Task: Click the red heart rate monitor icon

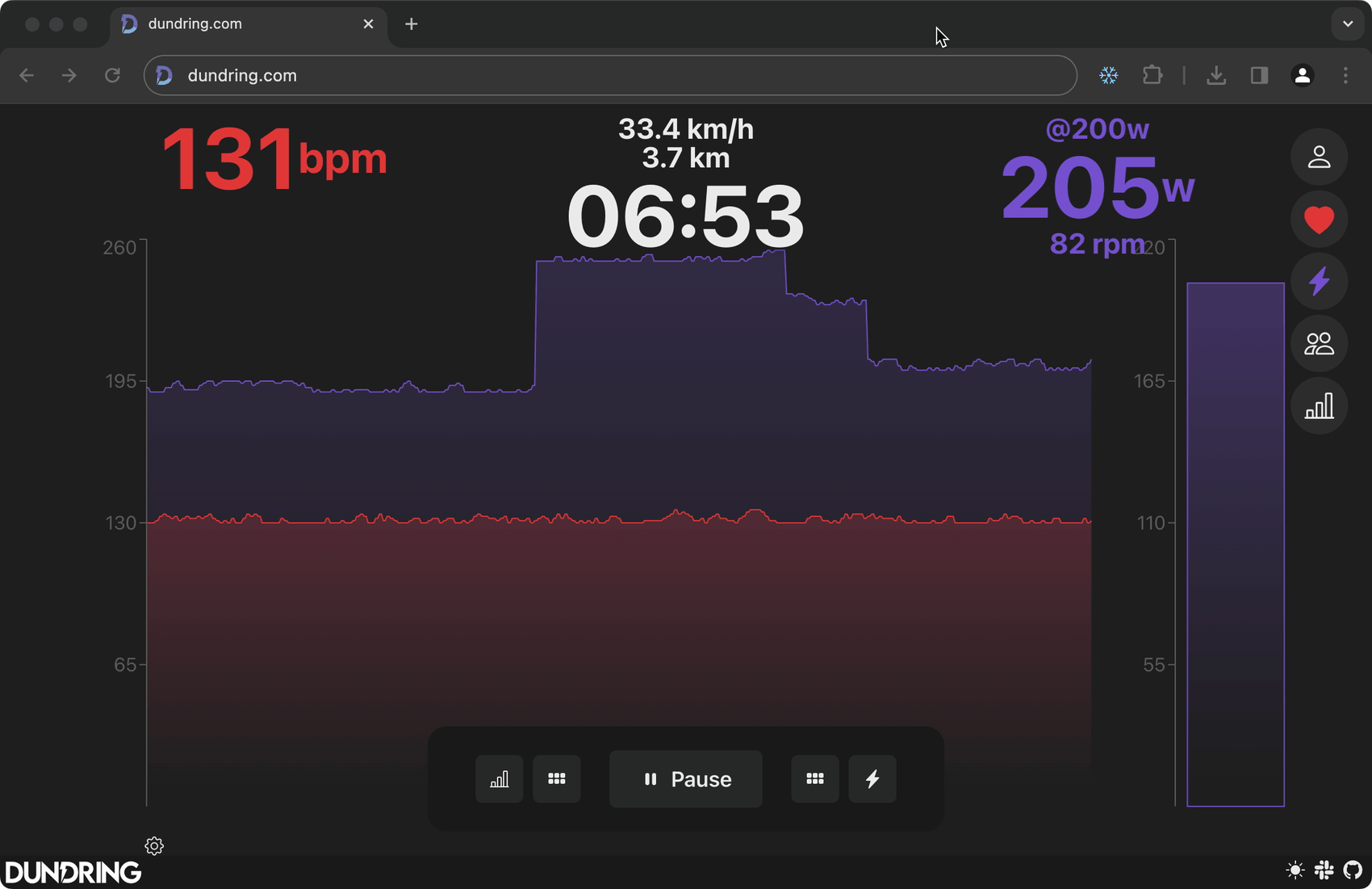Action: pyautogui.click(x=1319, y=220)
